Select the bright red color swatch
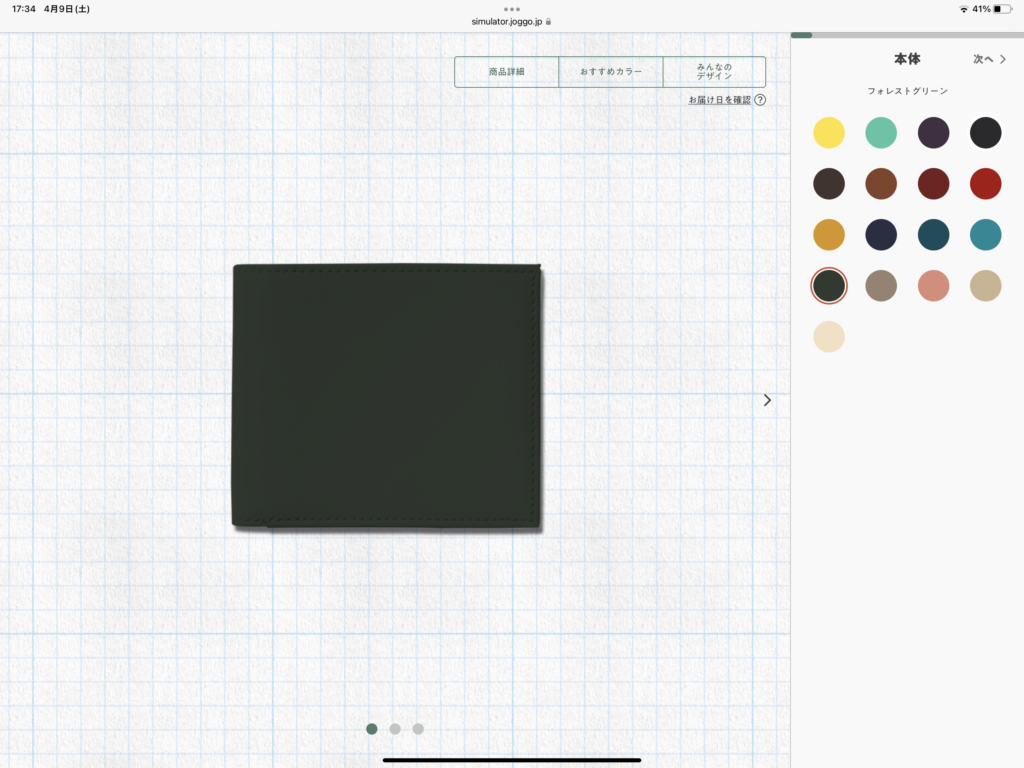Viewport: 1024px width, 768px height. click(985, 184)
